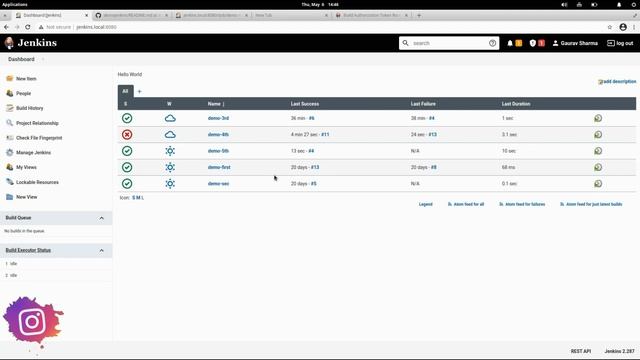The width and height of the screenshot is (640, 360).
Task: Expand the Dashboard breadcrumb arrow
Action: pyautogui.click(x=43, y=59)
